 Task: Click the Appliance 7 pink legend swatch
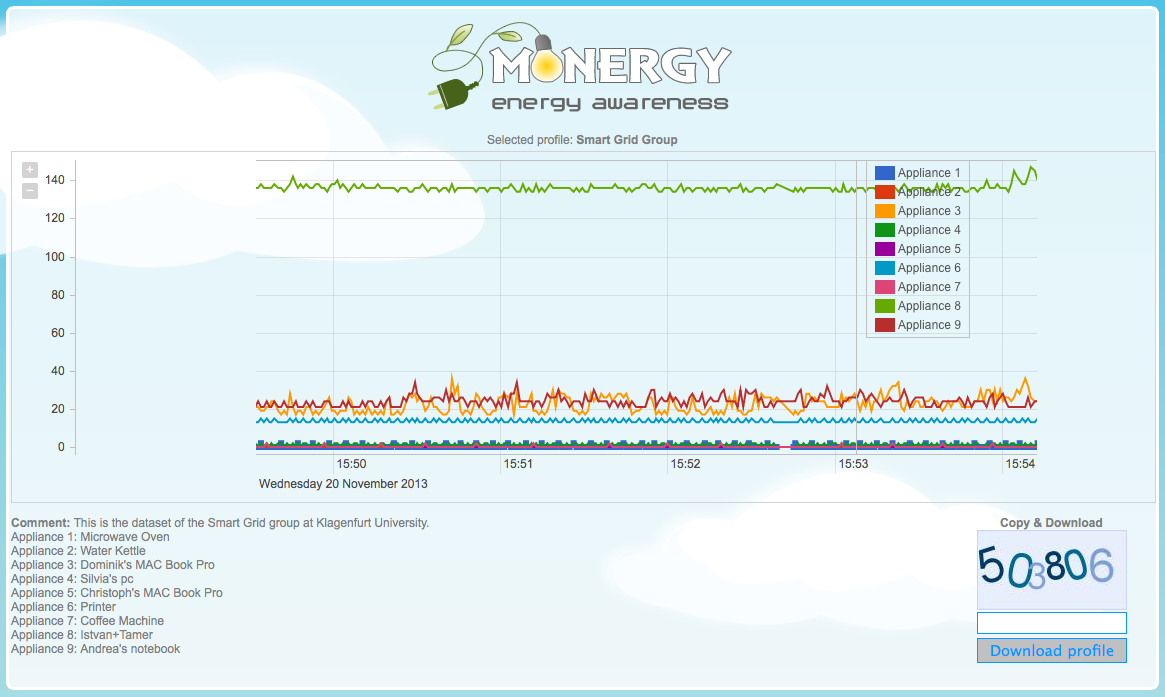click(884, 287)
